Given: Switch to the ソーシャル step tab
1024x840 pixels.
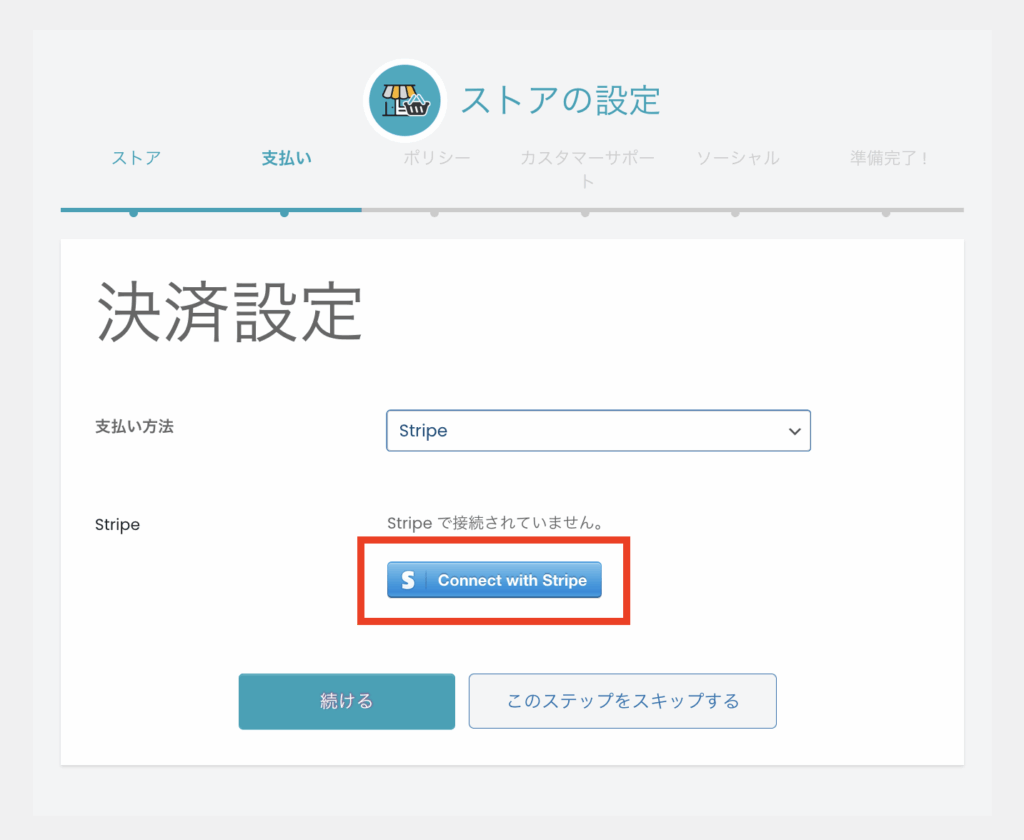Looking at the screenshot, I should pyautogui.click(x=737, y=158).
